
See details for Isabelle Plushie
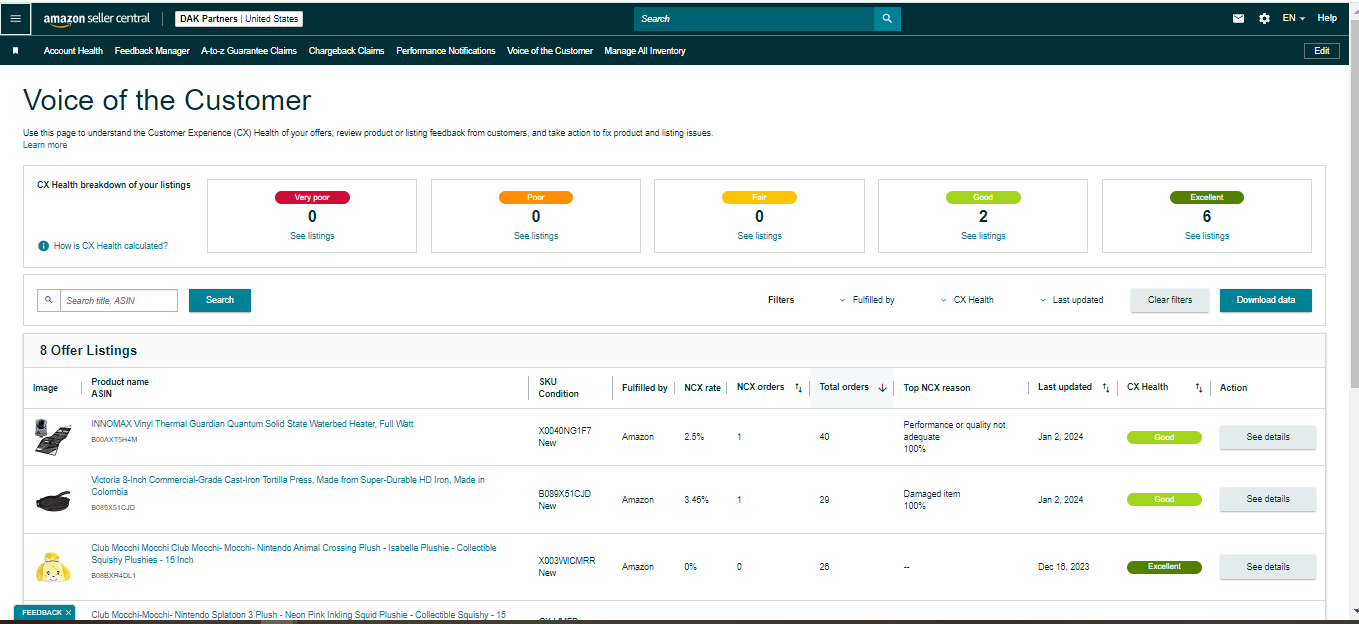(1268, 567)
